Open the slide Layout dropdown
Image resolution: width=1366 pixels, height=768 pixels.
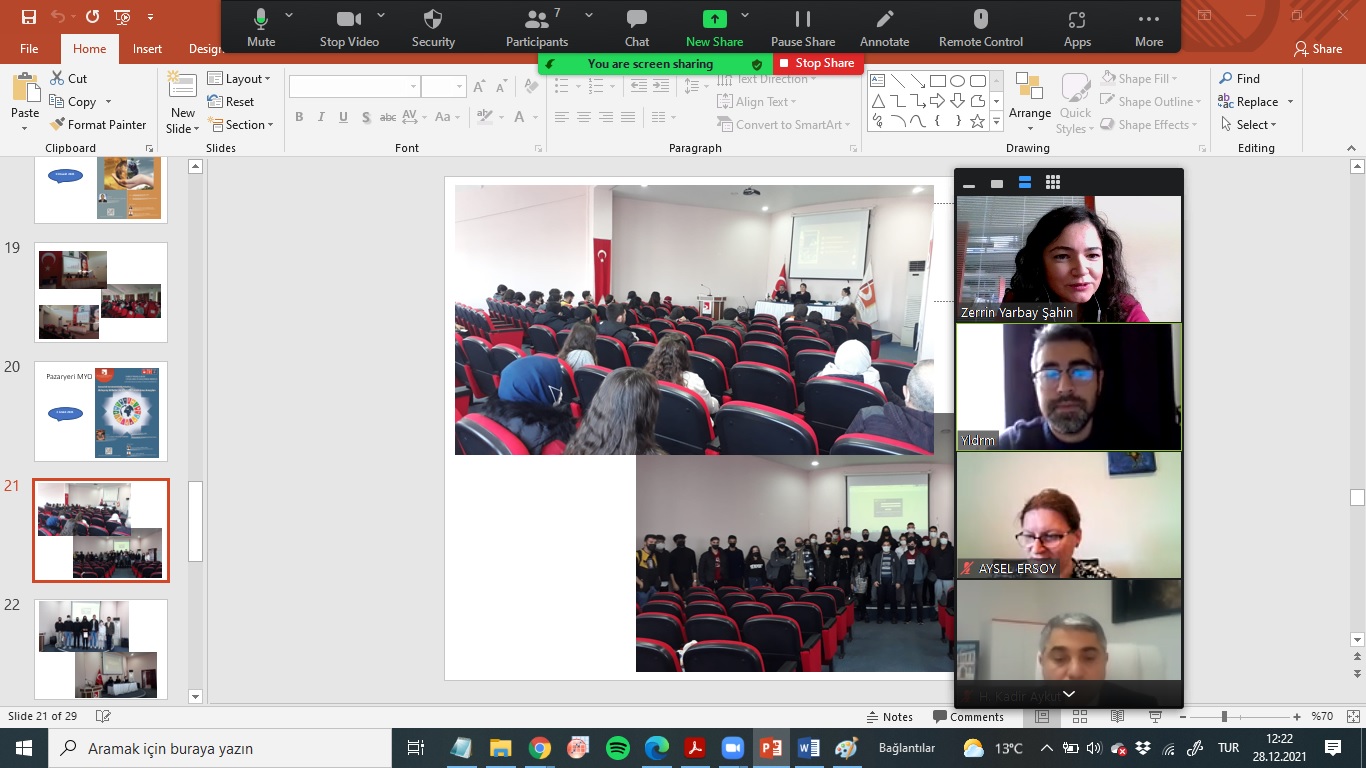pos(239,78)
